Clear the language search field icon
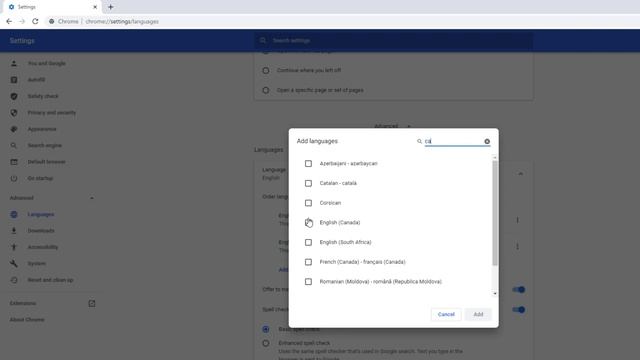 (x=487, y=141)
